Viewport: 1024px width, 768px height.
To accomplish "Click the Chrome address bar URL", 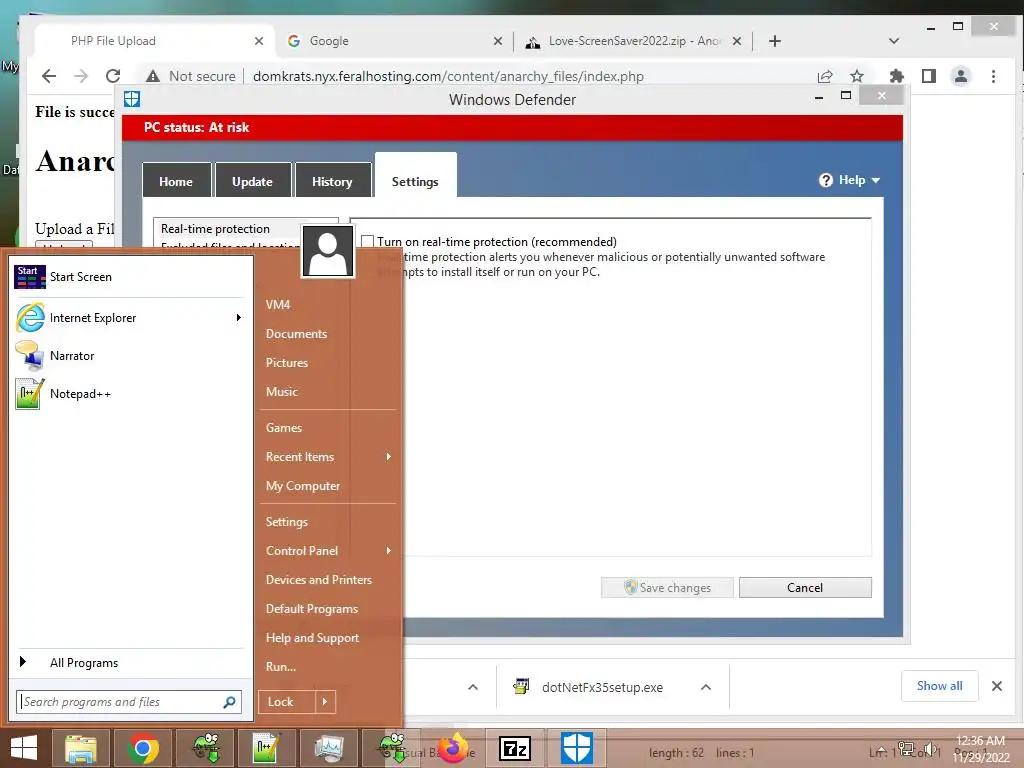I will tap(448, 76).
